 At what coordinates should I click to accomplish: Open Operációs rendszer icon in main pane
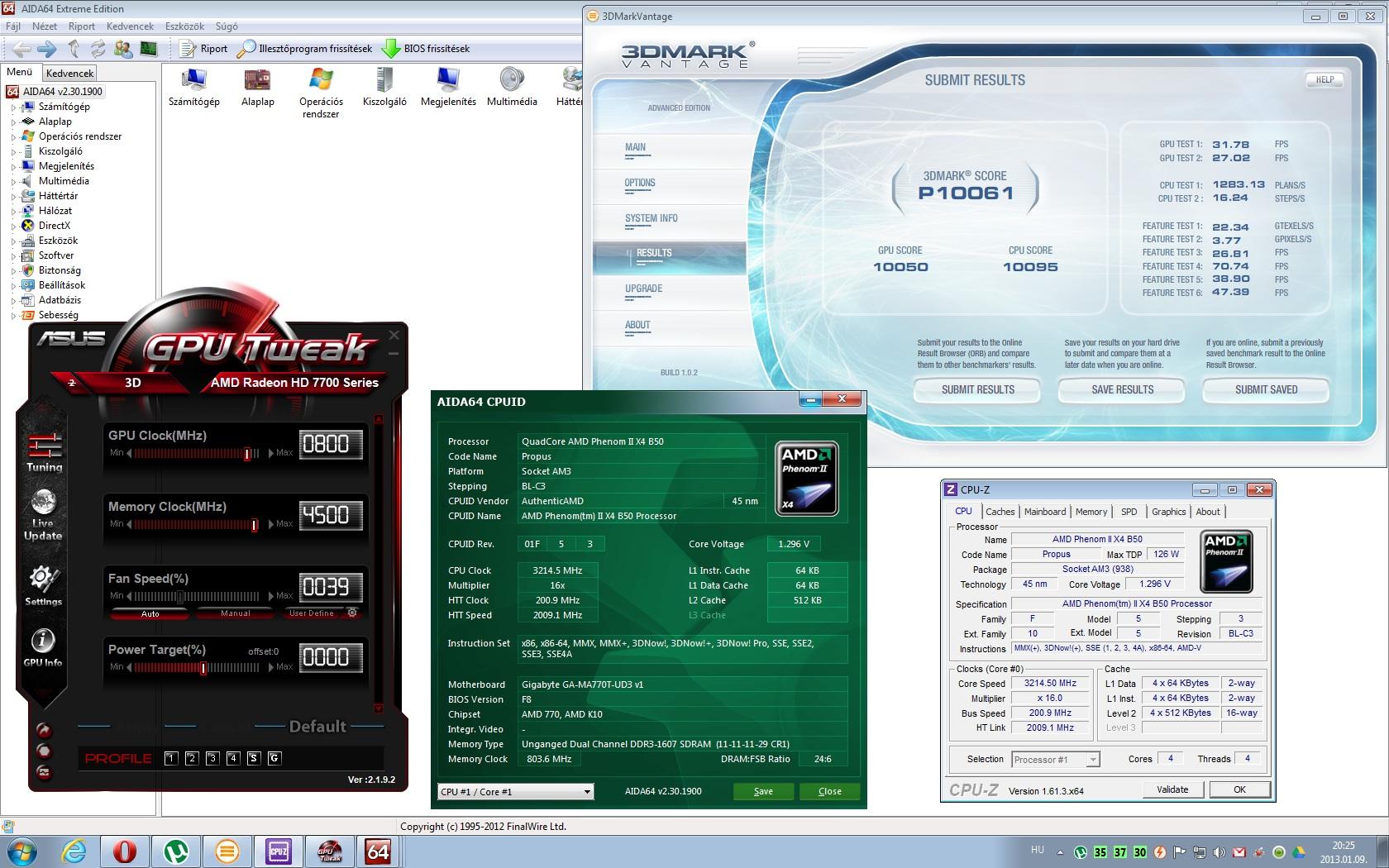(321, 93)
